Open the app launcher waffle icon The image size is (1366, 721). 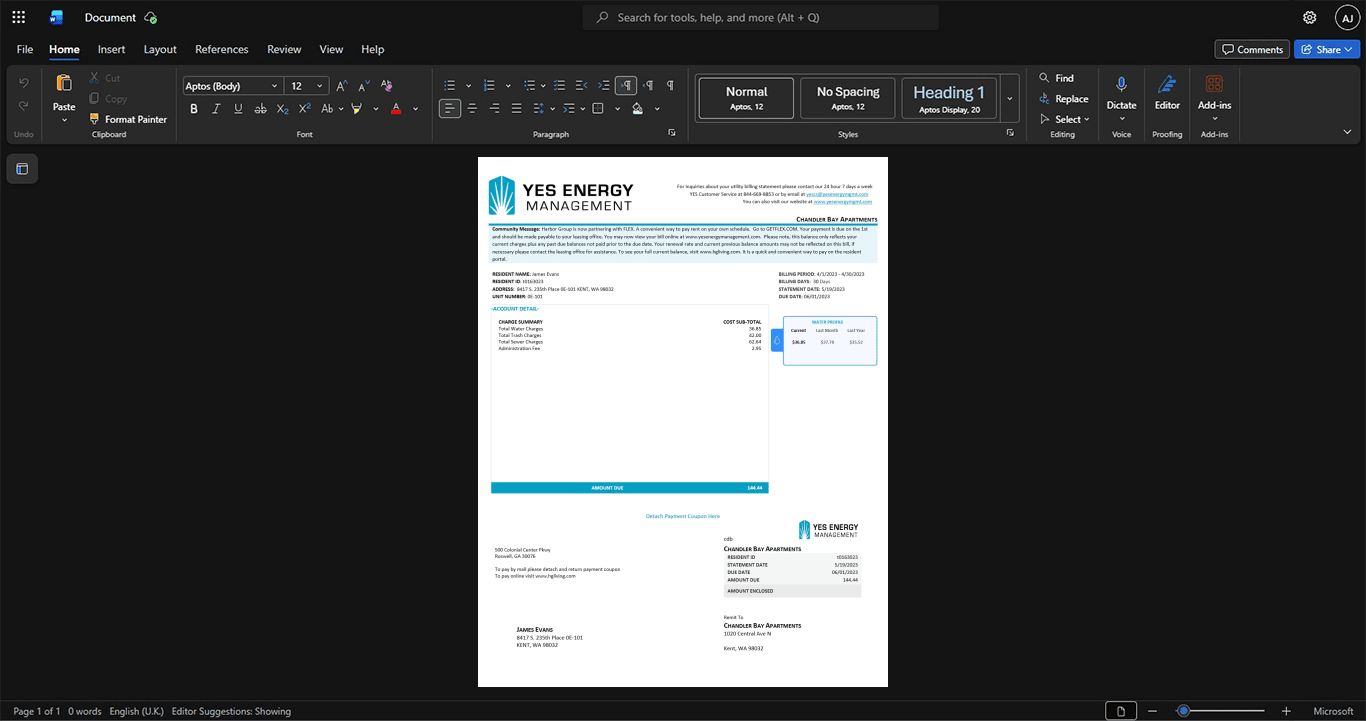(x=18, y=17)
